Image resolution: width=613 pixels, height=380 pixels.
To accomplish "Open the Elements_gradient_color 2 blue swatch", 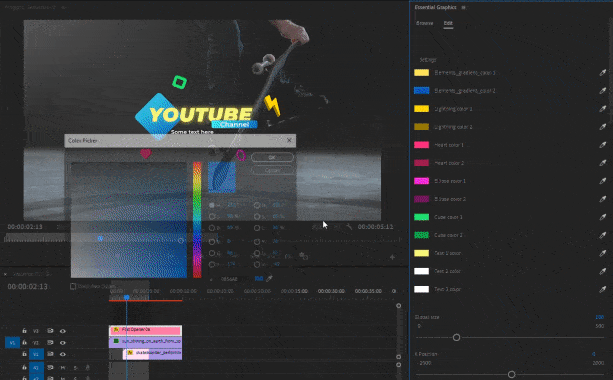I will coord(421,91).
